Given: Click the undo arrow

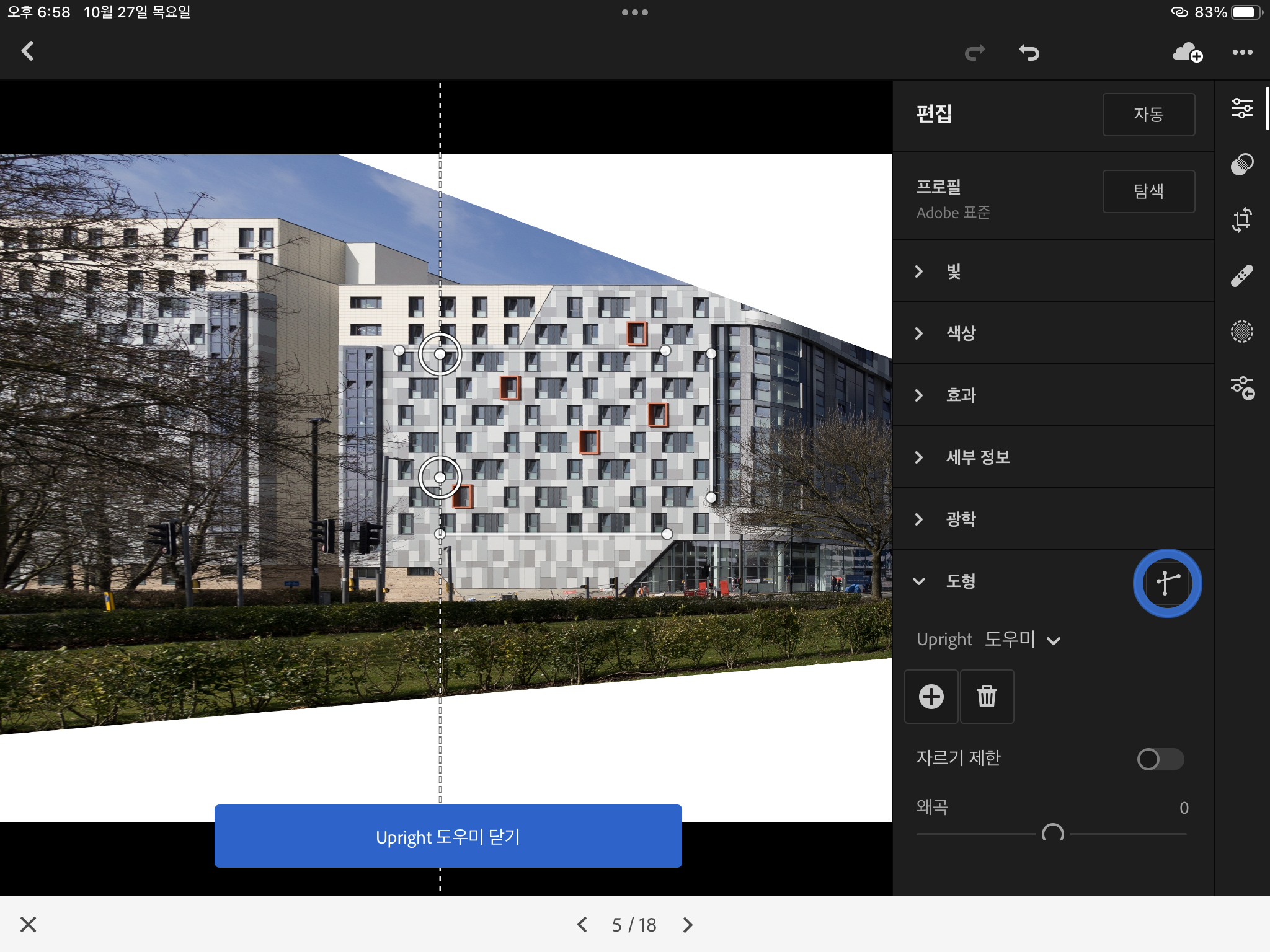Looking at the screenshot, I should 1029,53.
